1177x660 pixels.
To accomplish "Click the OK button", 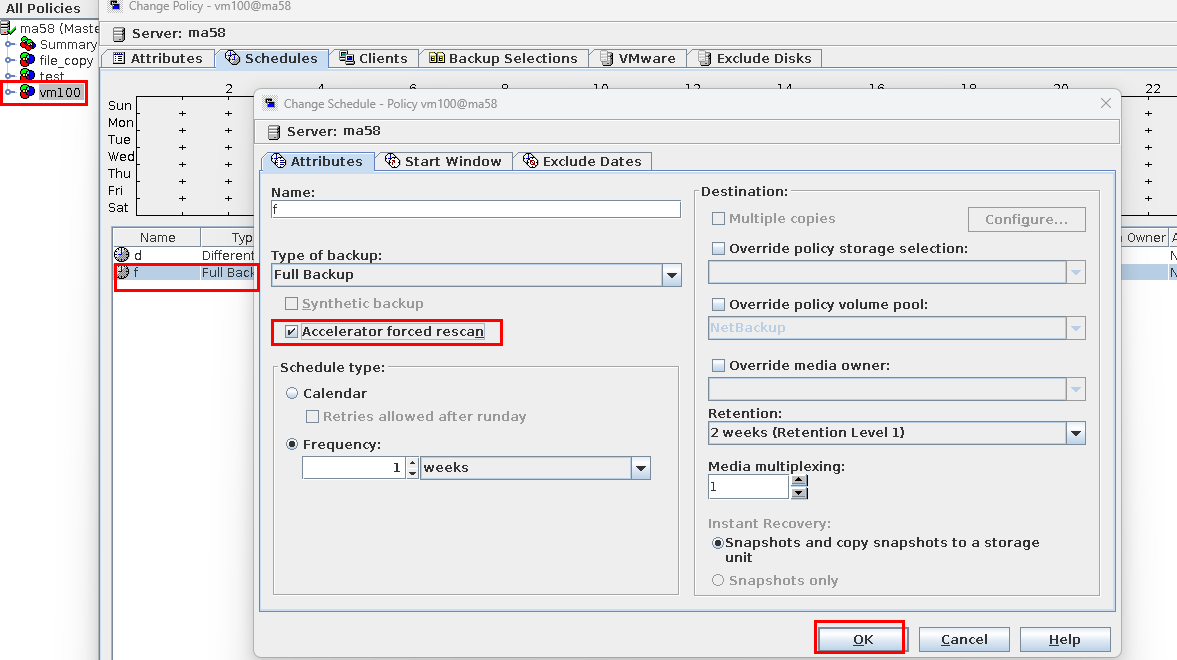I will pyautogui.click(x=862, y=640).
